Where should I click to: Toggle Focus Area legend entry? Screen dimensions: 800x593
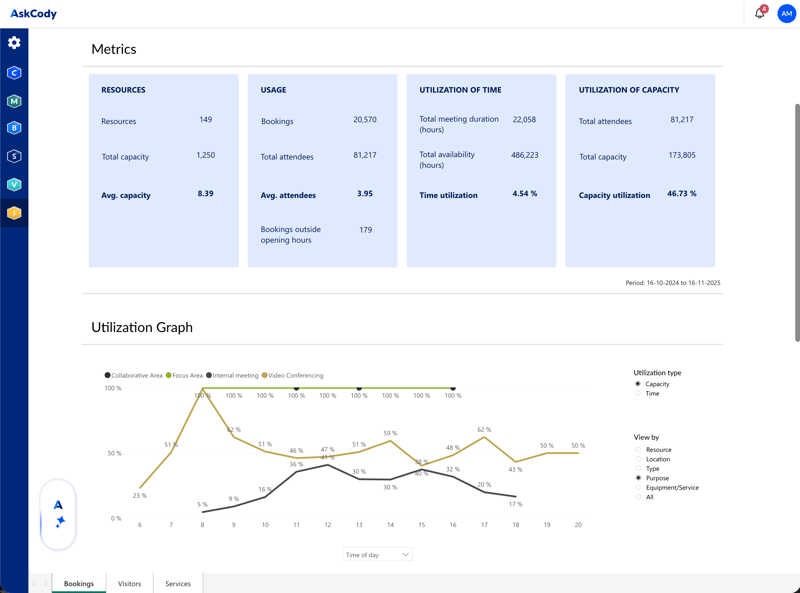click(185, 376)
